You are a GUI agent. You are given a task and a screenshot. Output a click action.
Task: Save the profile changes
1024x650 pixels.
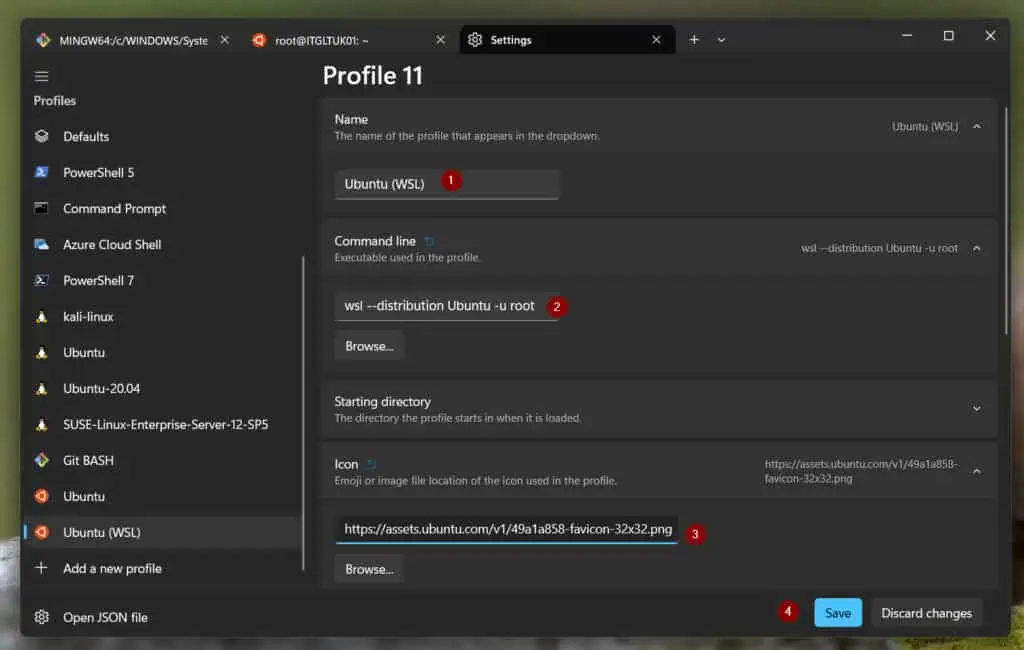pos(838,613)
